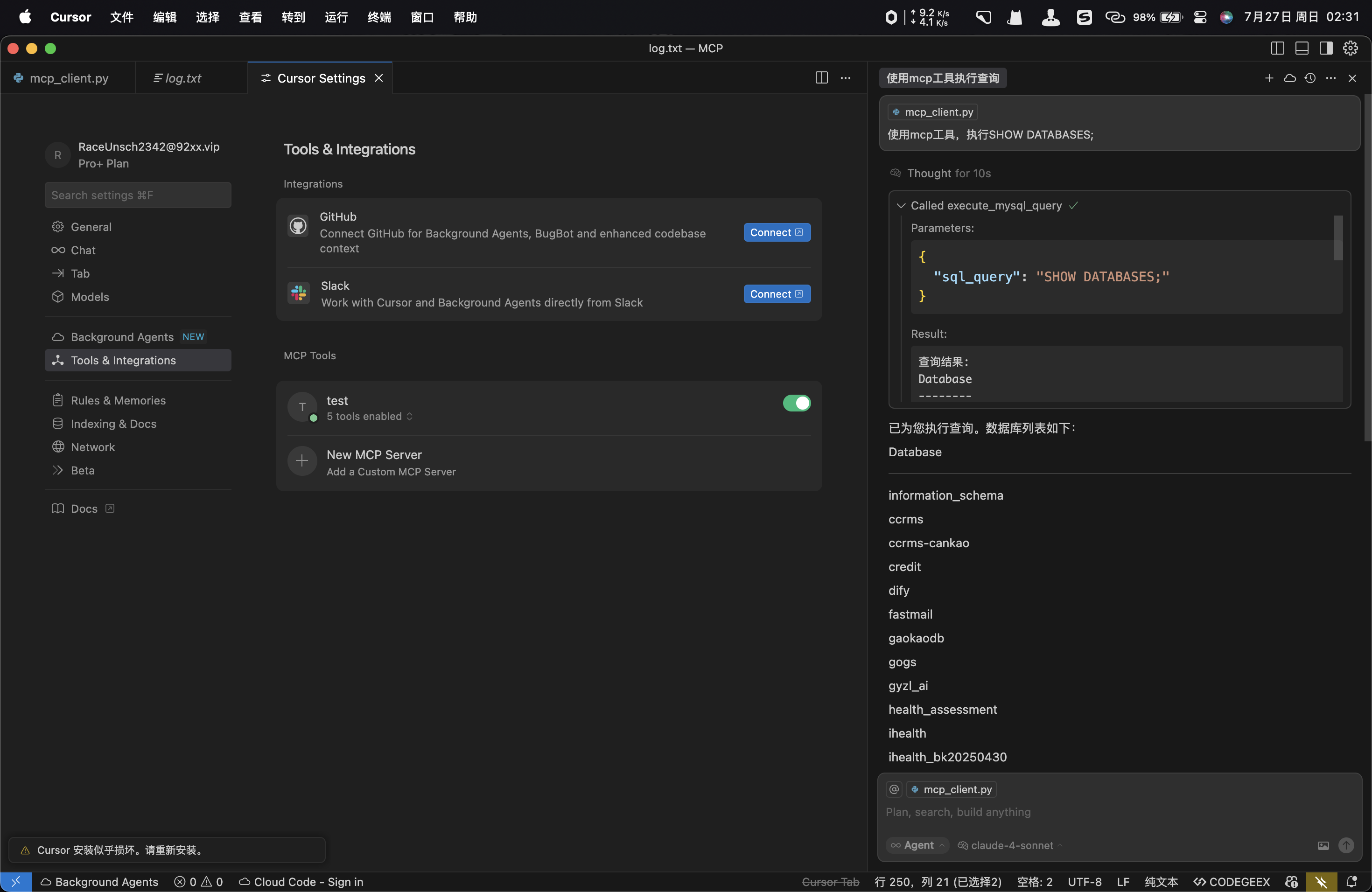1372x892 pixels.
Task: Open chat history clock icon
Action: tap(1310, 78)
